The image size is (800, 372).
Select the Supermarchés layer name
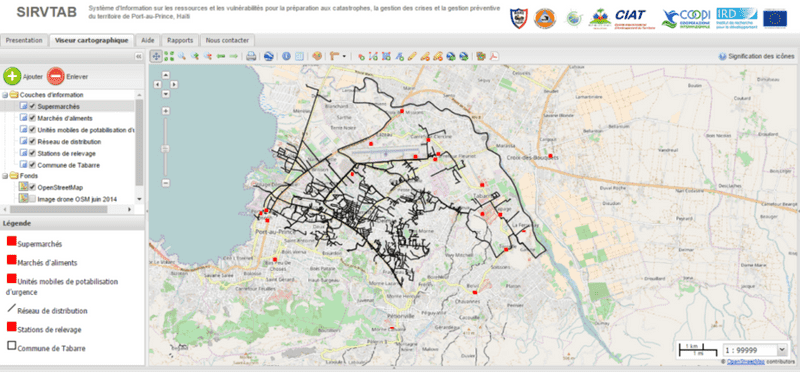point(58,106)
